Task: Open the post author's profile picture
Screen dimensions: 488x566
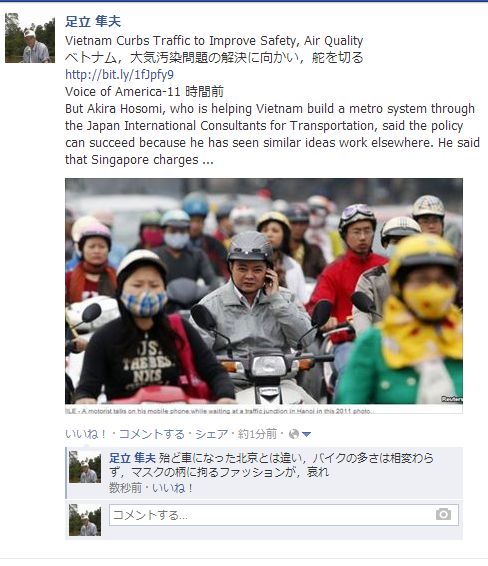Action: pyautogui.click(x=30, y=38)
